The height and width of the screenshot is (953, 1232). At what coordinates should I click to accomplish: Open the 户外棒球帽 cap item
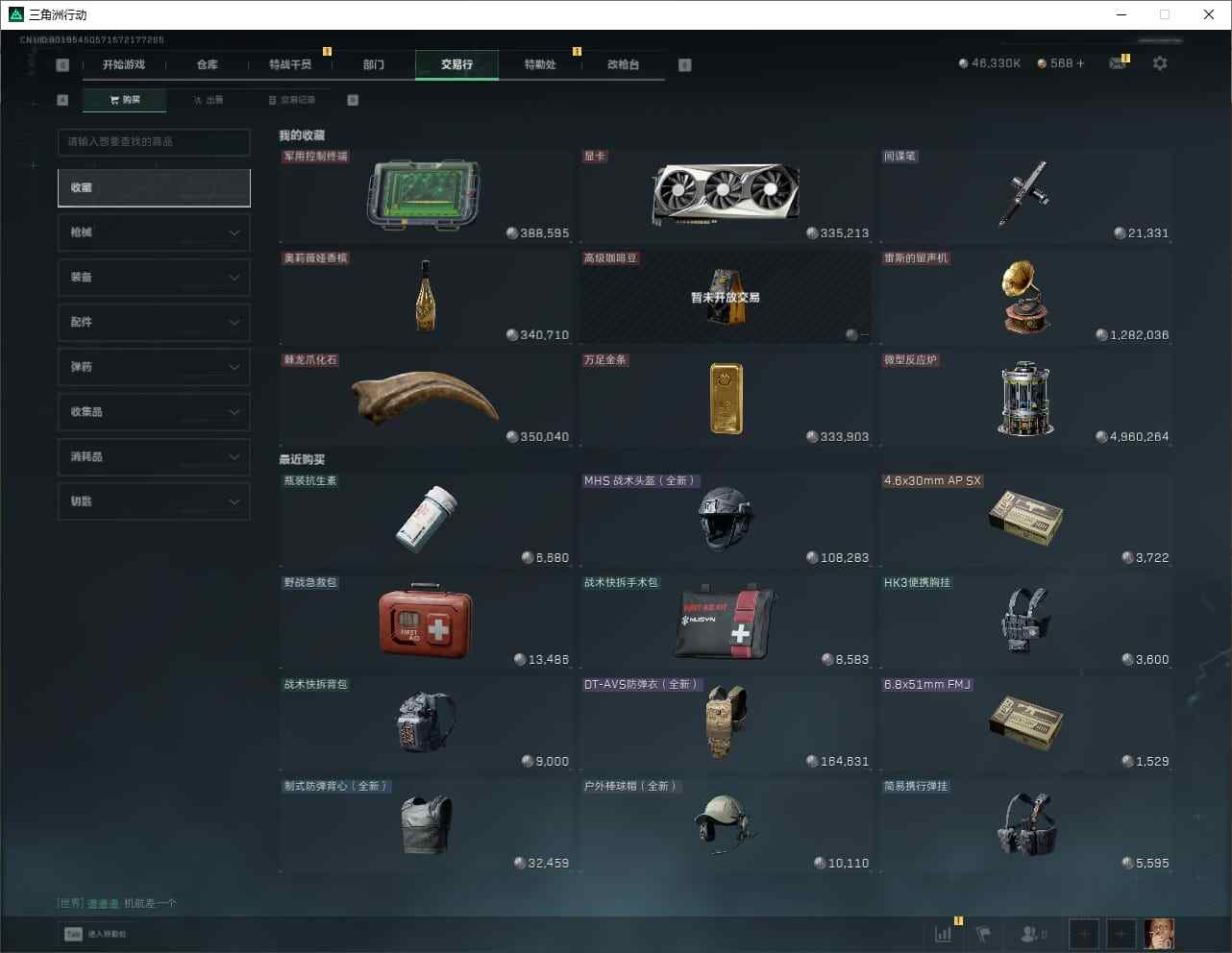click(725, 826)
